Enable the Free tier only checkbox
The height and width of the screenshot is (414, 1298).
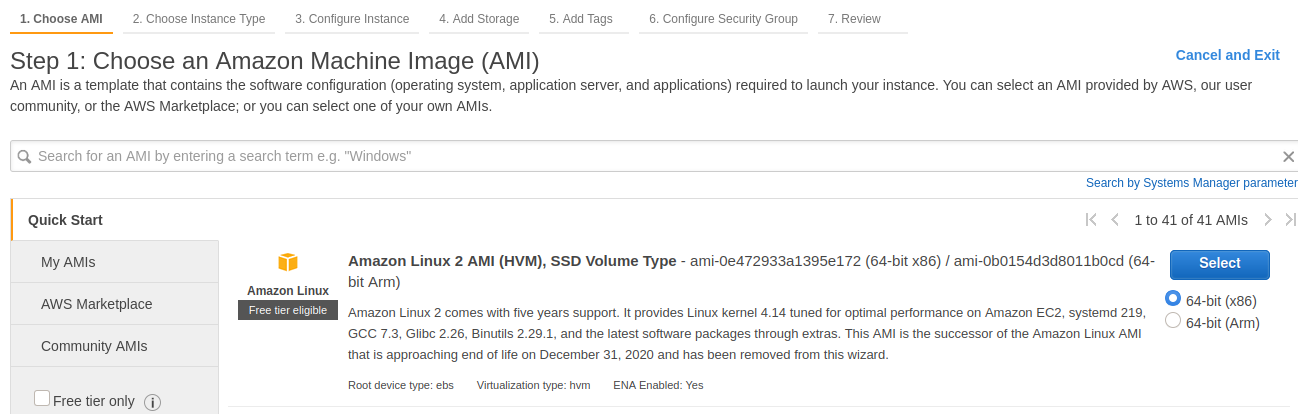point(42,398)
